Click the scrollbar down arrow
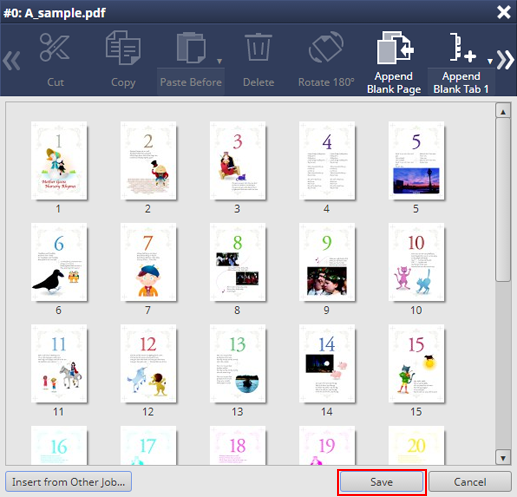The image size is (517, 497). [x=503, y=457]
